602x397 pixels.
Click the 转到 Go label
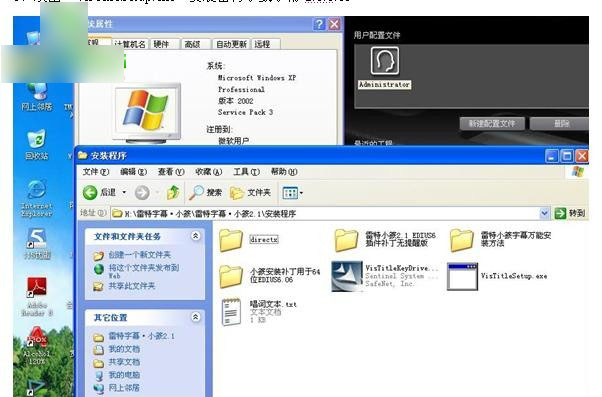coord(577,213)
